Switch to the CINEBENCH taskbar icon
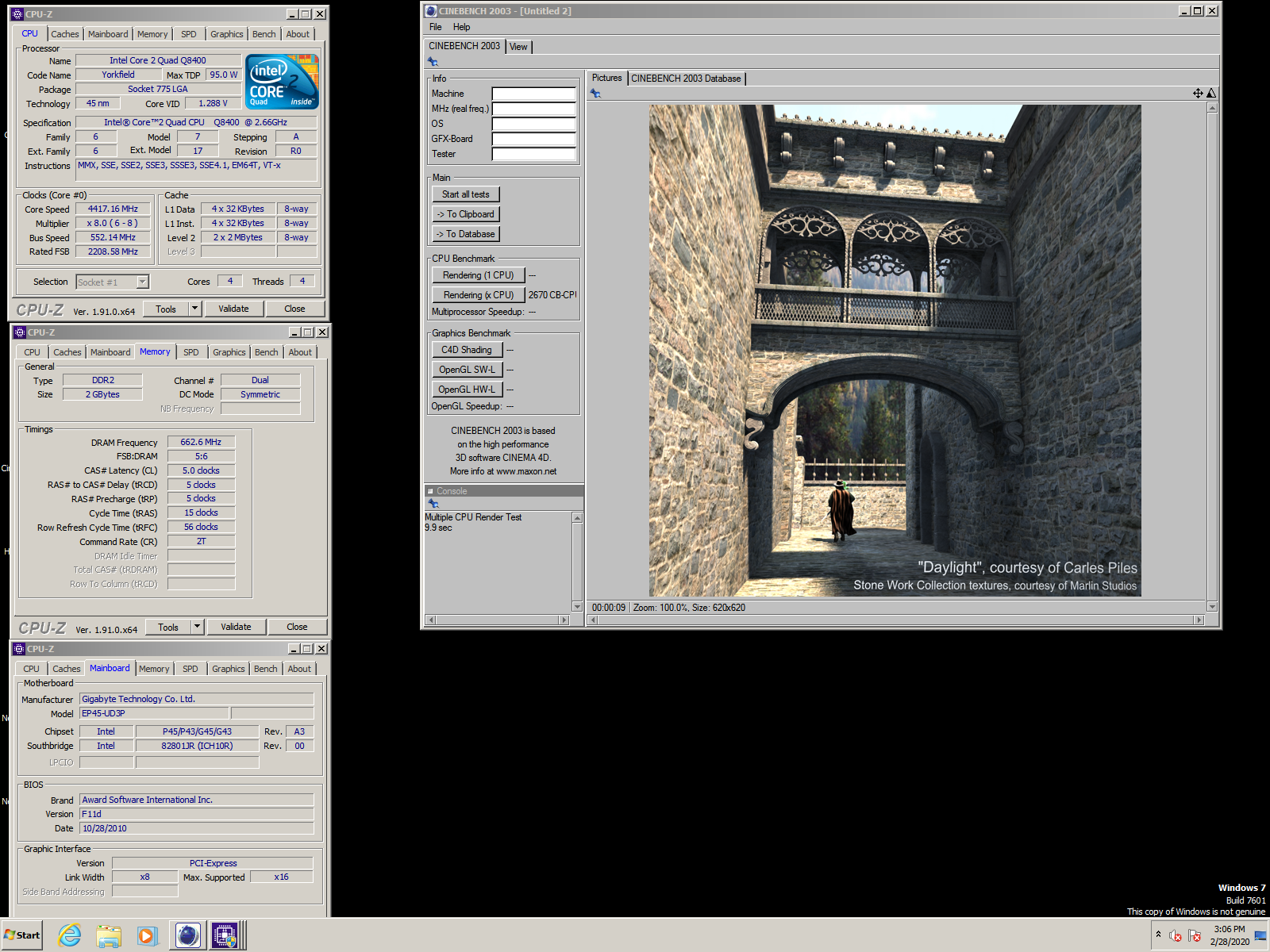The image size is (1270, 952). tap(188, 936)
